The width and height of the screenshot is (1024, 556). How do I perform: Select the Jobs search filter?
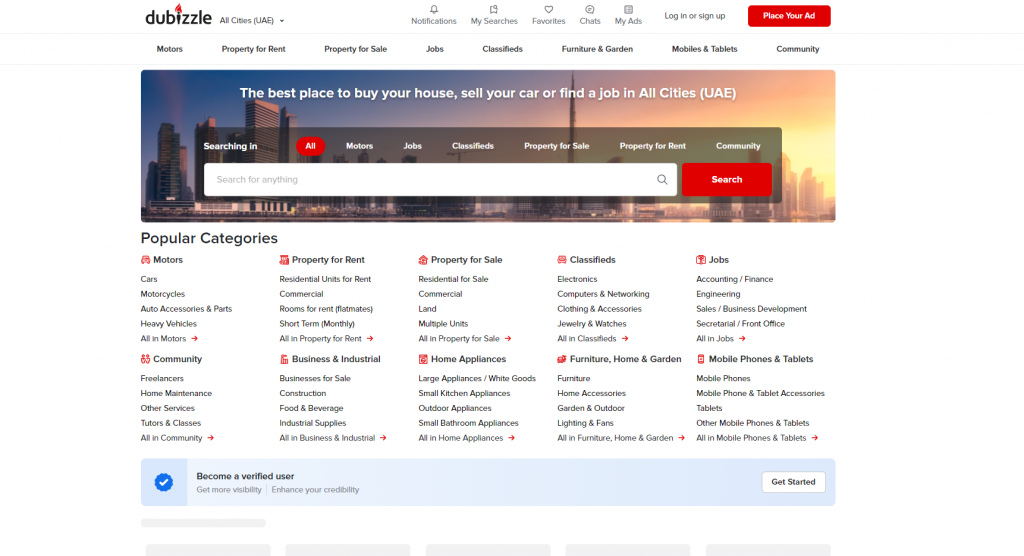412,146
